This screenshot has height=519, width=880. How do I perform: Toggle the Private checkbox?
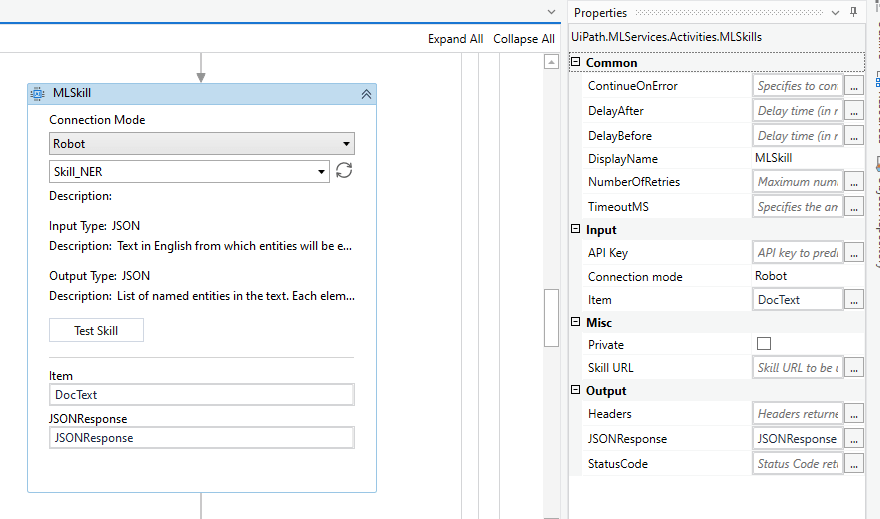pyautogui.click(x=764, y=343)
